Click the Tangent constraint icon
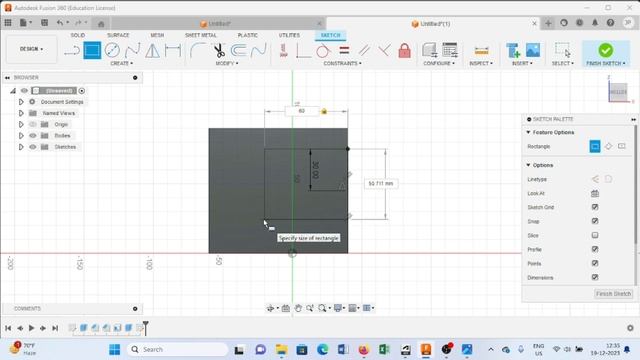This screenshot has width=640, height=360. click(323, 51)
